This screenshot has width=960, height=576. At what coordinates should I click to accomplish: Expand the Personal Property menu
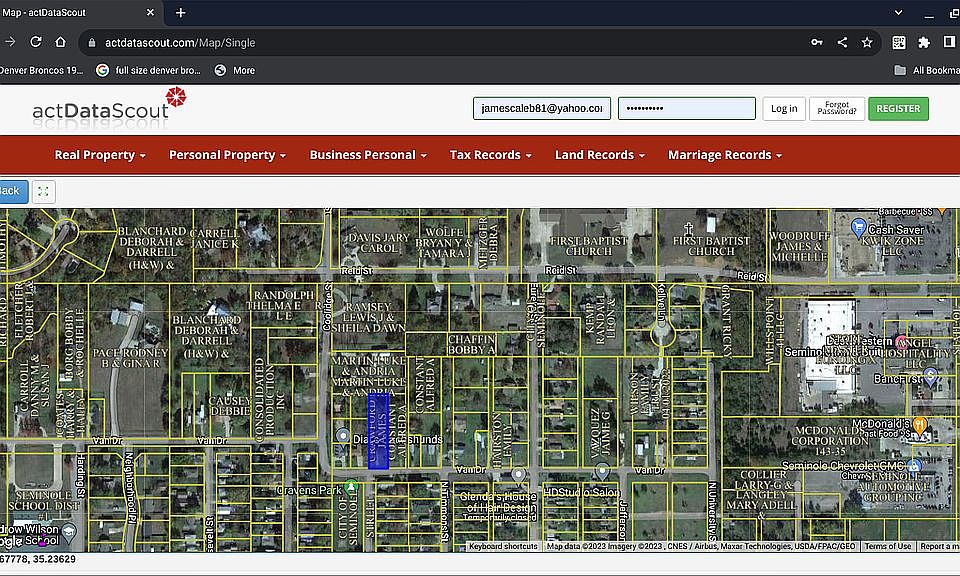(x=228, y=155)
